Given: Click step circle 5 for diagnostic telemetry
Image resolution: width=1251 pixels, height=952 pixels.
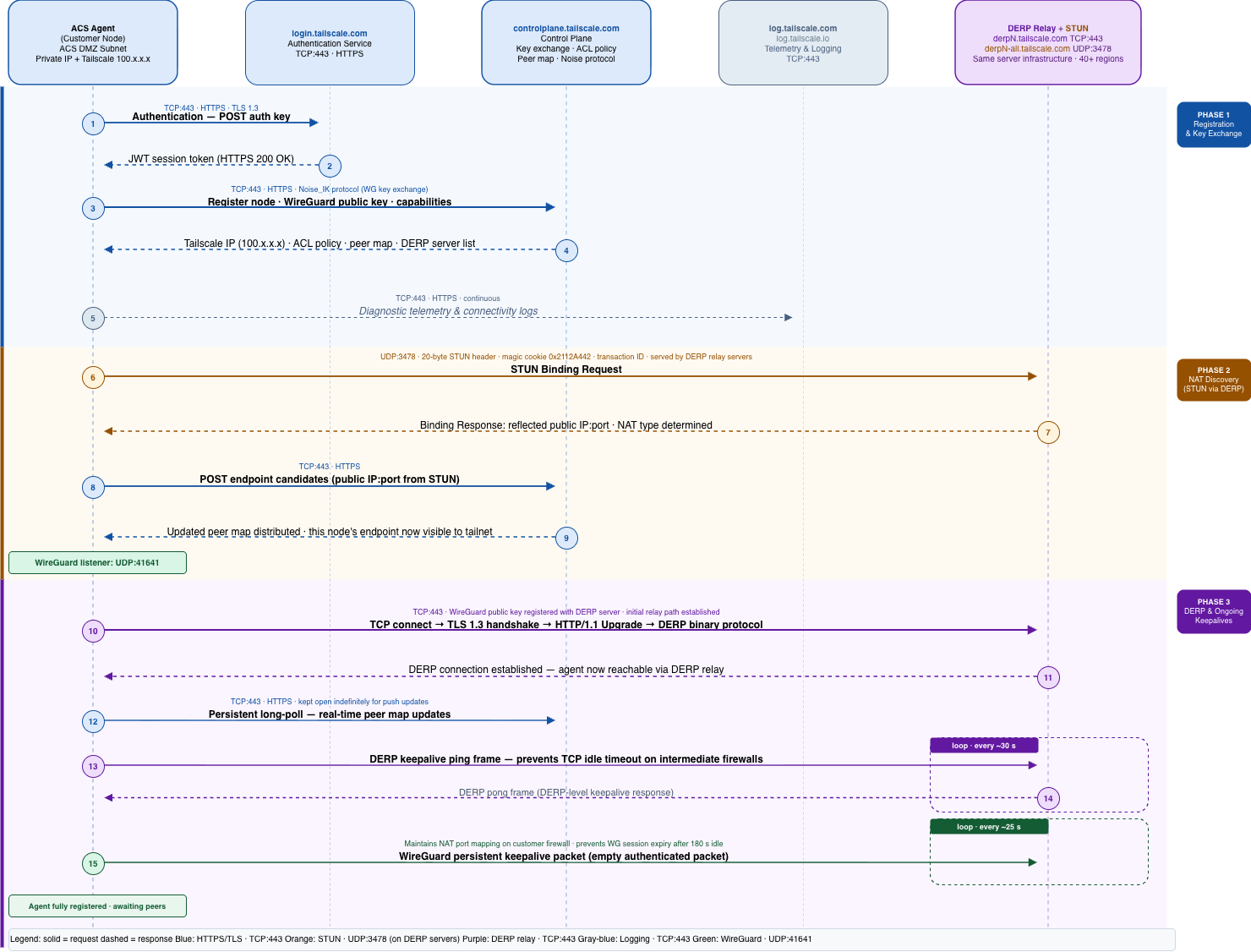Looking at the screenshot, I should click(x=93, y=318).
